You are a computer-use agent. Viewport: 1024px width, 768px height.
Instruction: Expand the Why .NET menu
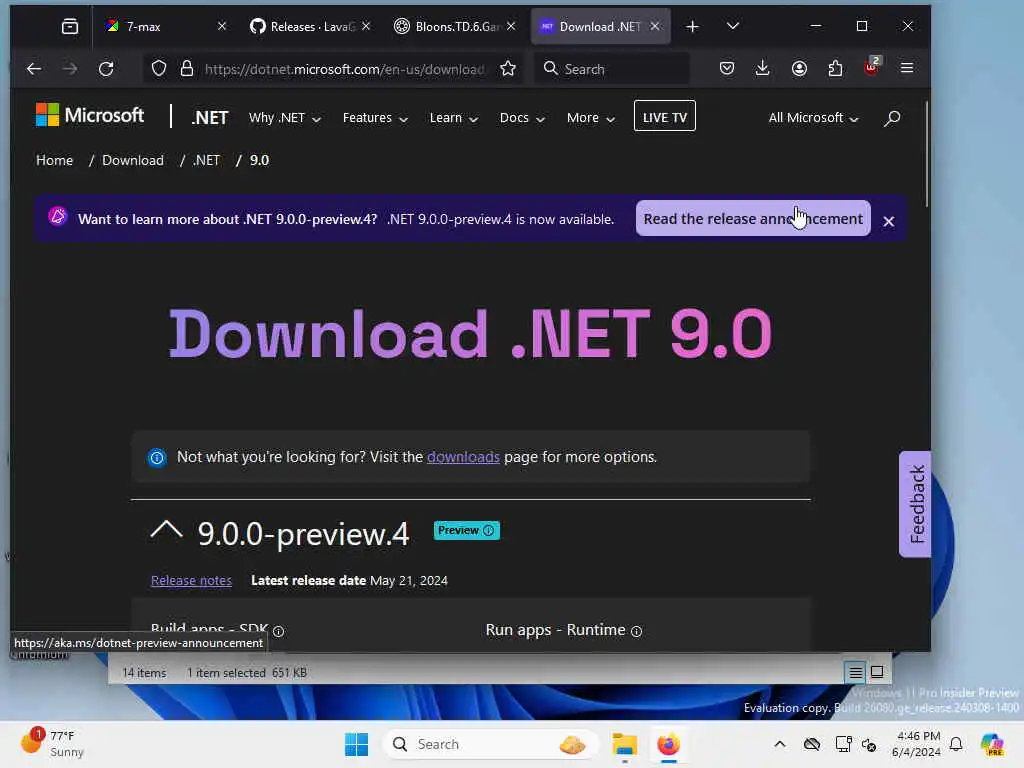point(285,118)
